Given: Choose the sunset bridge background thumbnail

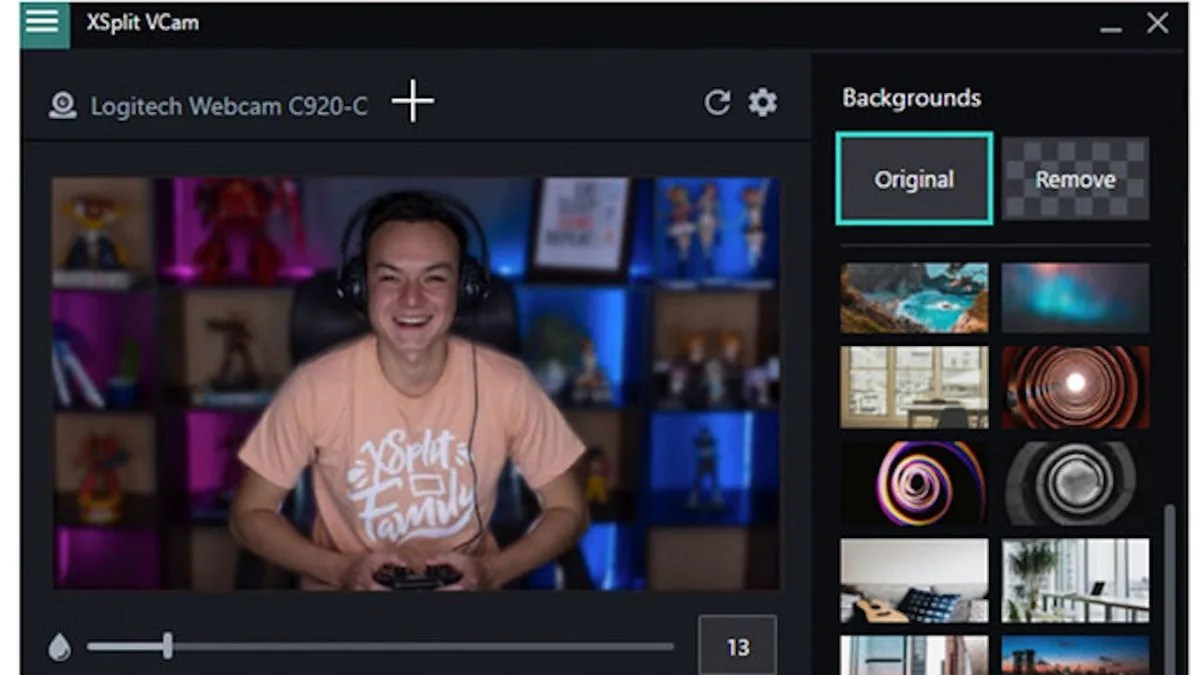Looking at the screenshot, I should pos(1075,655).
